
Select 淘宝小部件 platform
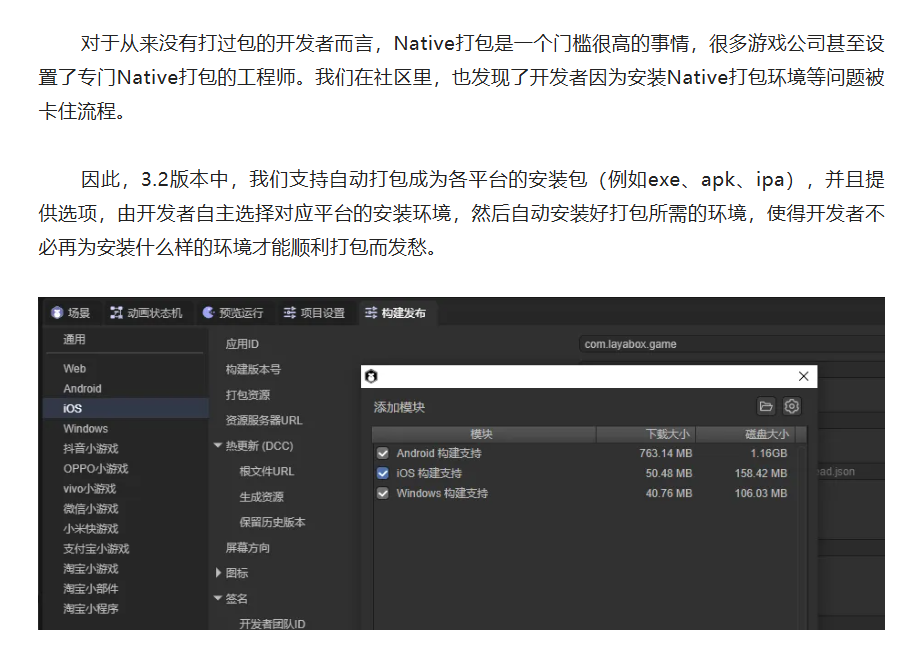126,589
